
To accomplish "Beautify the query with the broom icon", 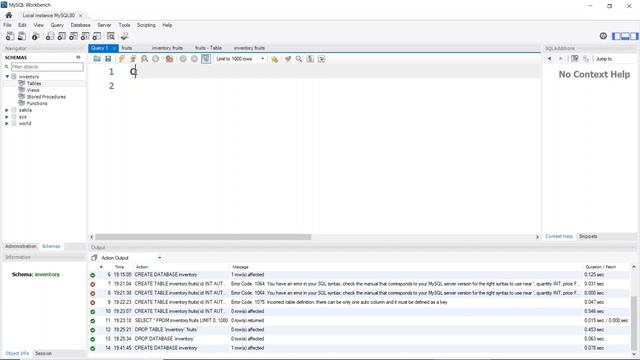I will tap(288, 59).
